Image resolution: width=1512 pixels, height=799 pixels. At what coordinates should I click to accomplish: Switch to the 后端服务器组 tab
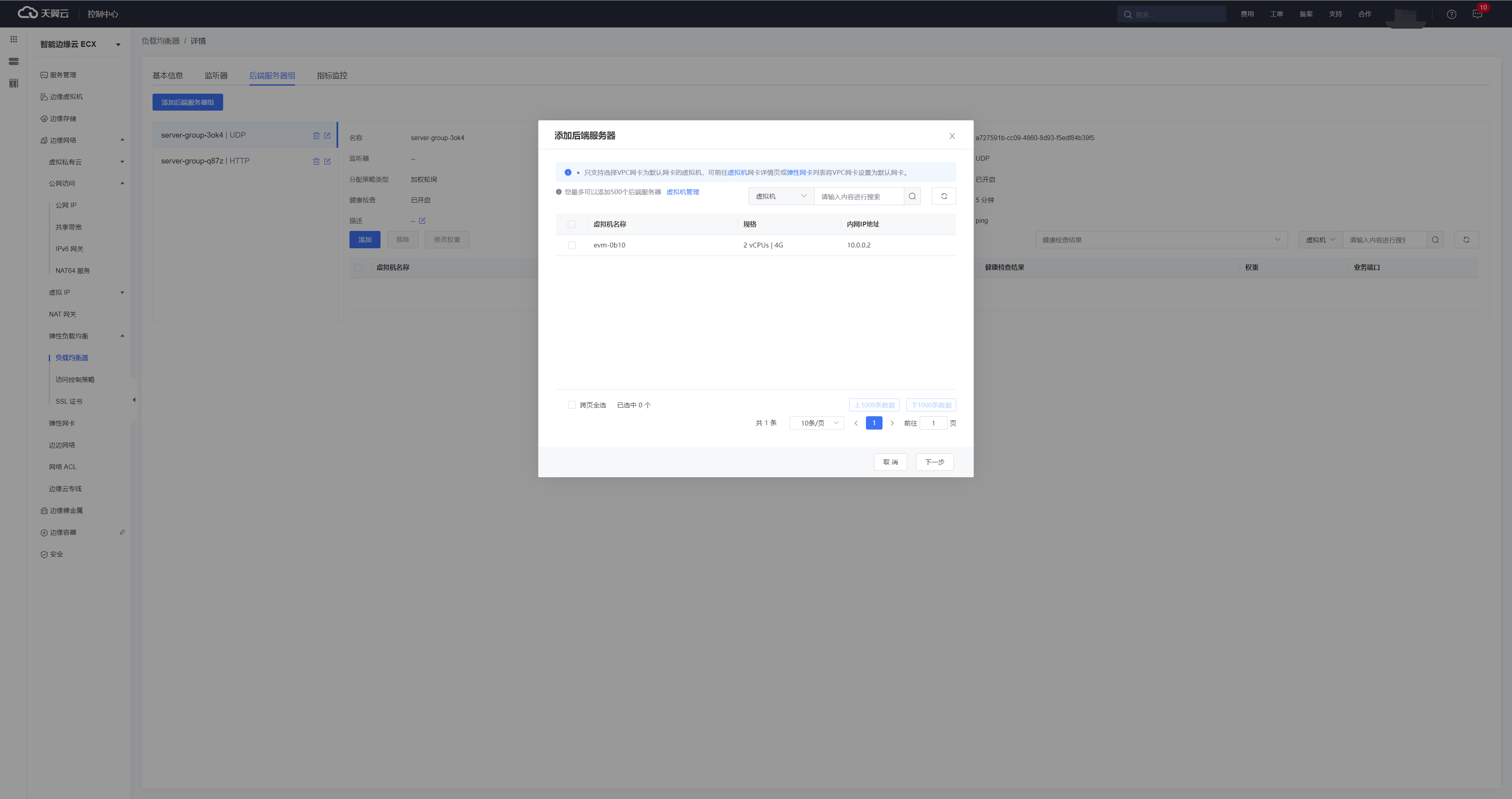pyautogui.click(x=272, y=76)
